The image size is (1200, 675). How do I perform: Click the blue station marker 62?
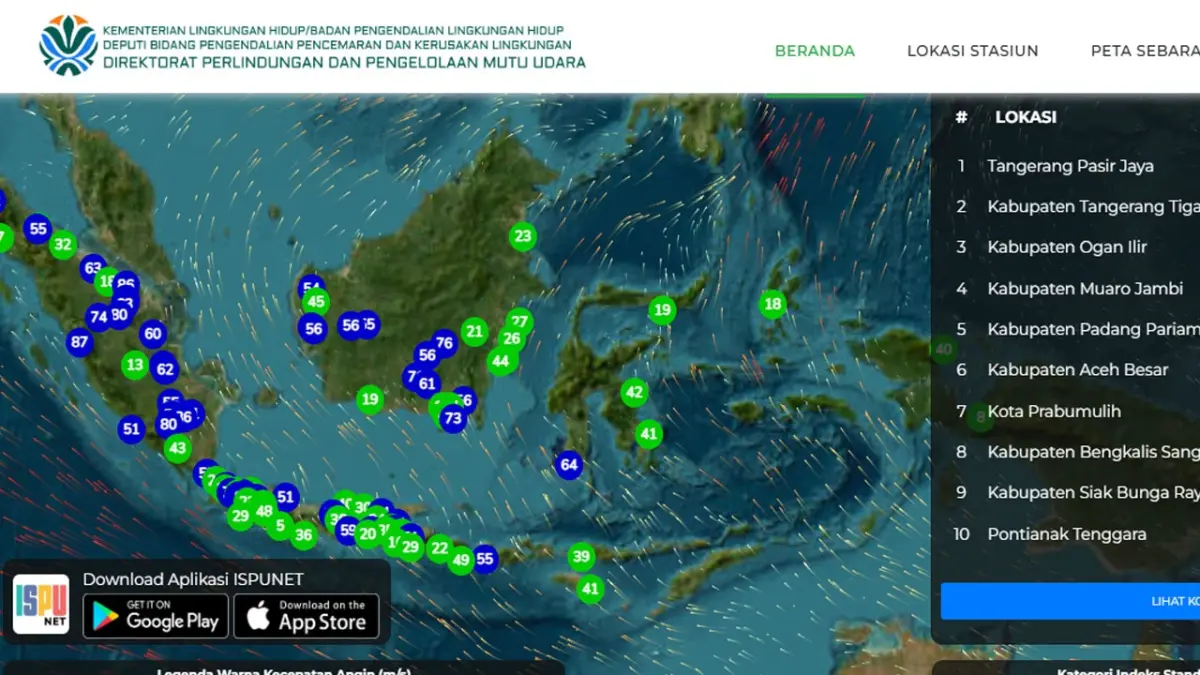165,369
